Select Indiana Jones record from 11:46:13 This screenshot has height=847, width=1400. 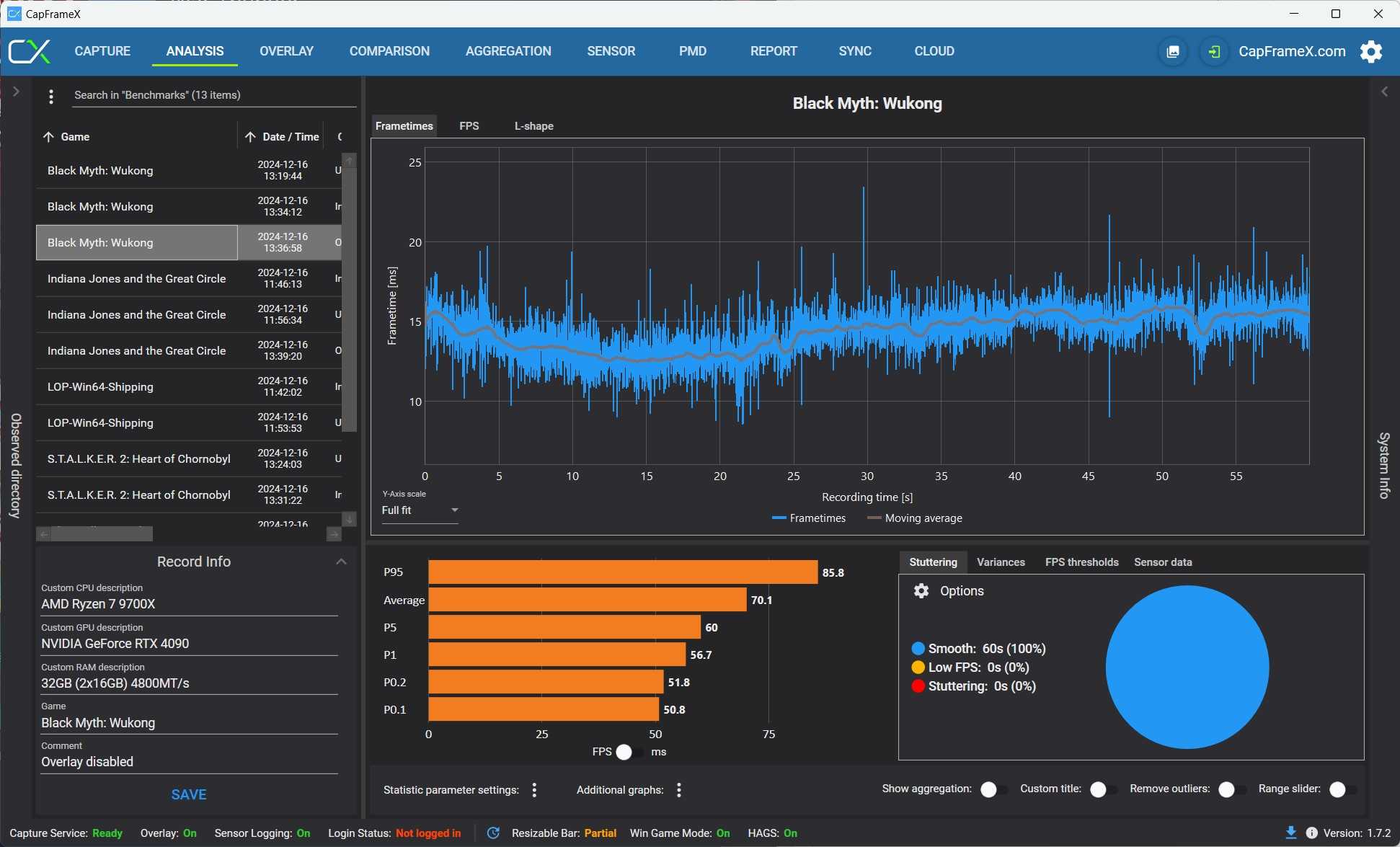[x=189, y=279]
